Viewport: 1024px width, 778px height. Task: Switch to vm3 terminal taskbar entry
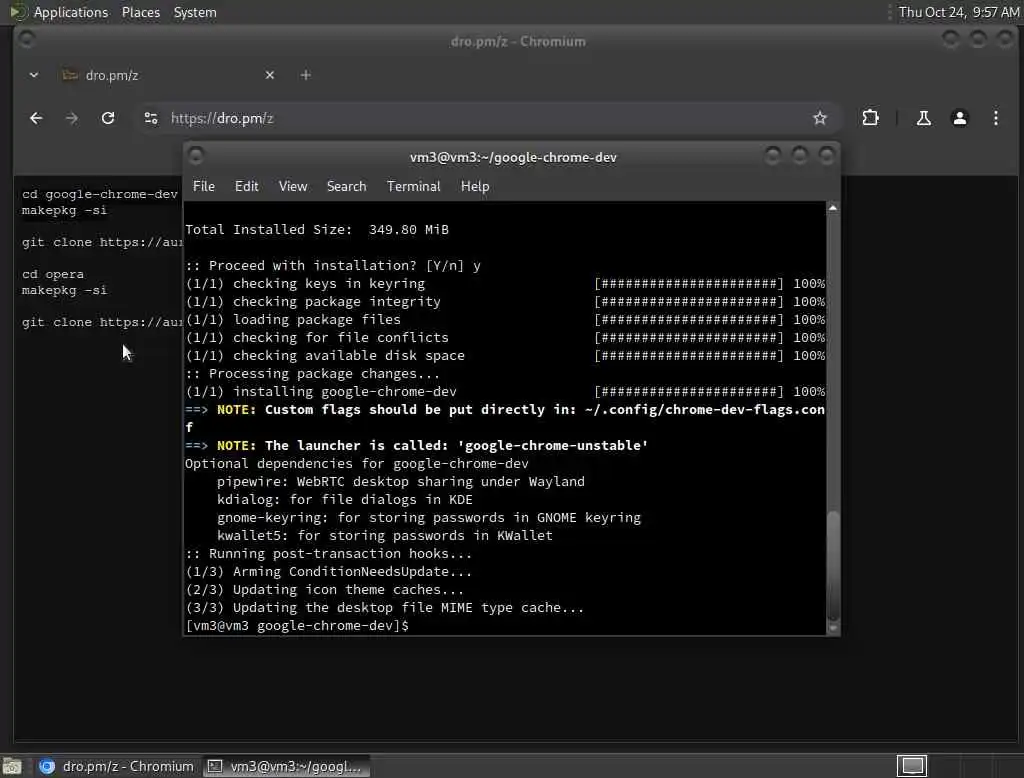(x=286, y=766)
